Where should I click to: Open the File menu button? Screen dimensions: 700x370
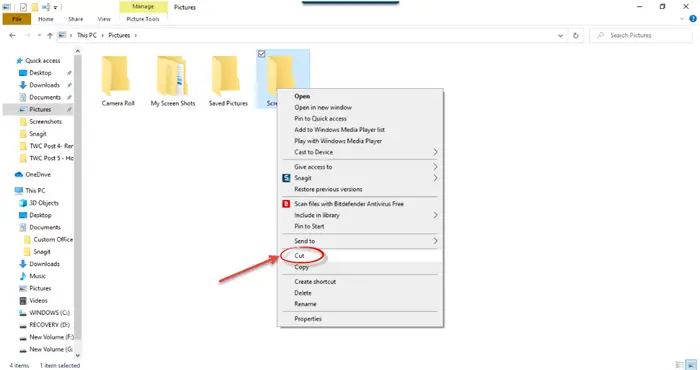point(17,19)
